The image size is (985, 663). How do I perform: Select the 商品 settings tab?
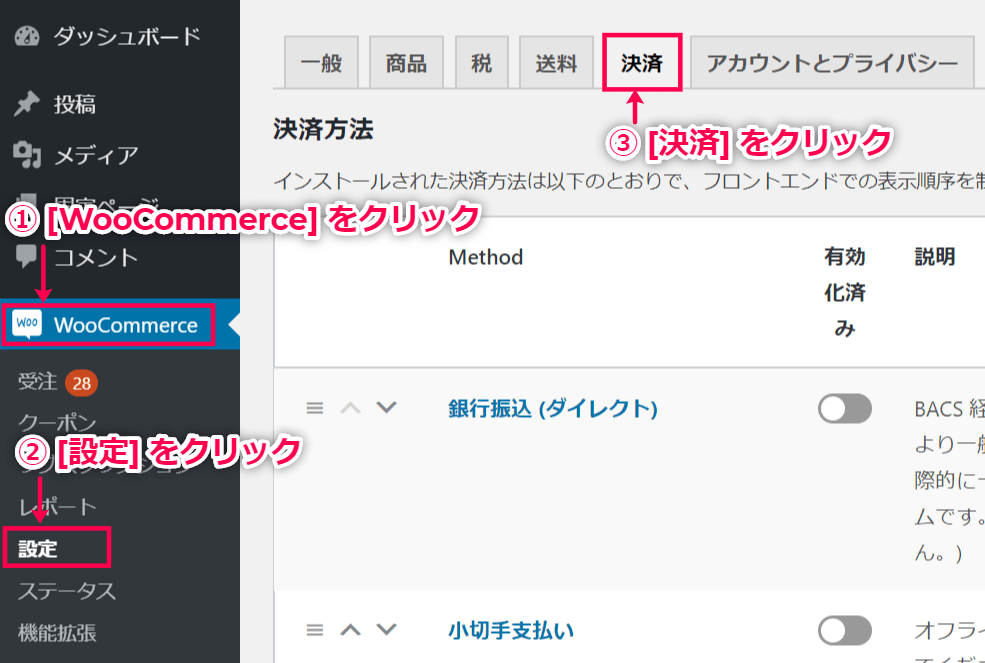[406, 64]
